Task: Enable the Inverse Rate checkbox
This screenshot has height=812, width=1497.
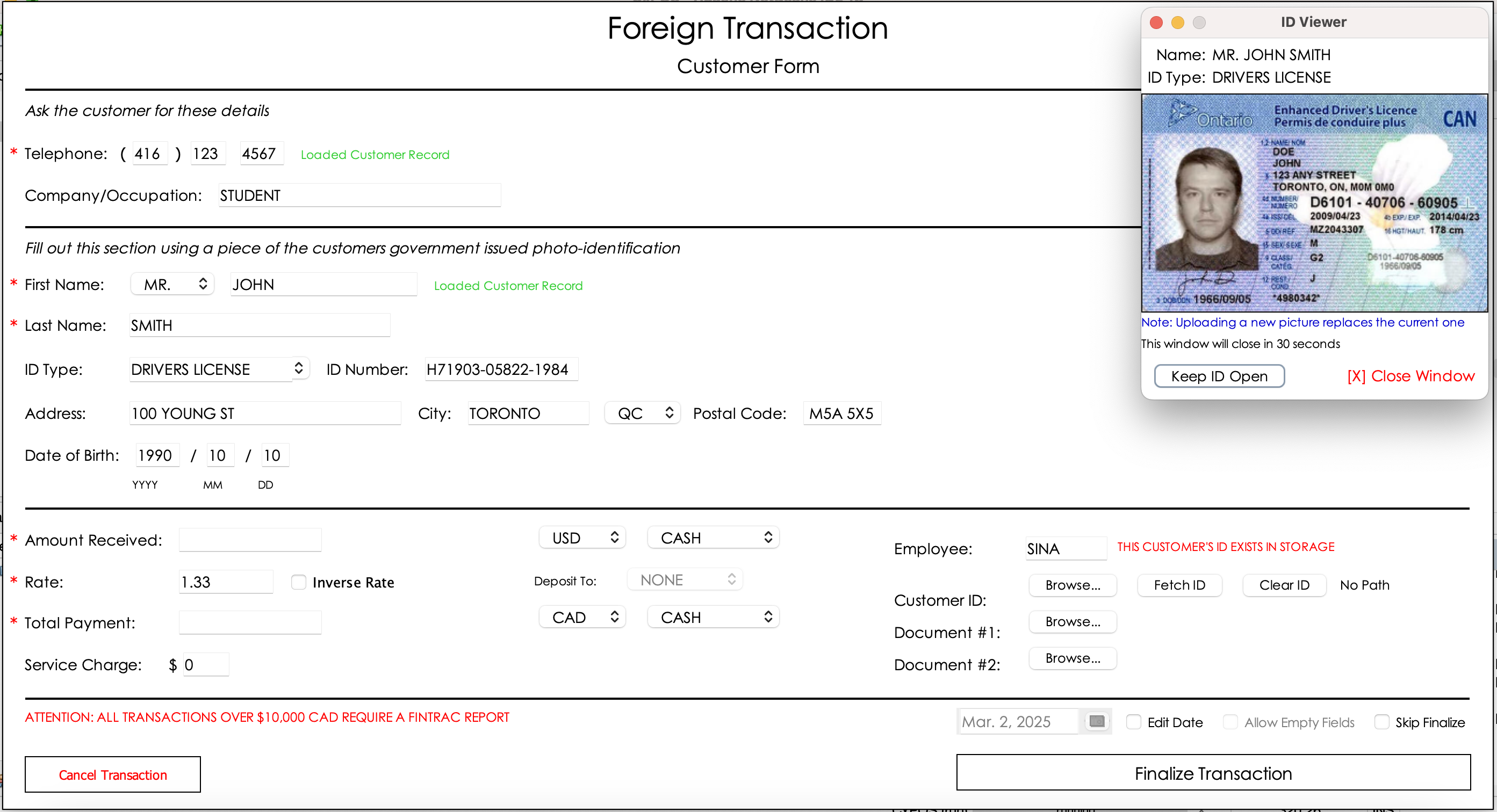Action: pyautogui.click(x=299, y=582)
